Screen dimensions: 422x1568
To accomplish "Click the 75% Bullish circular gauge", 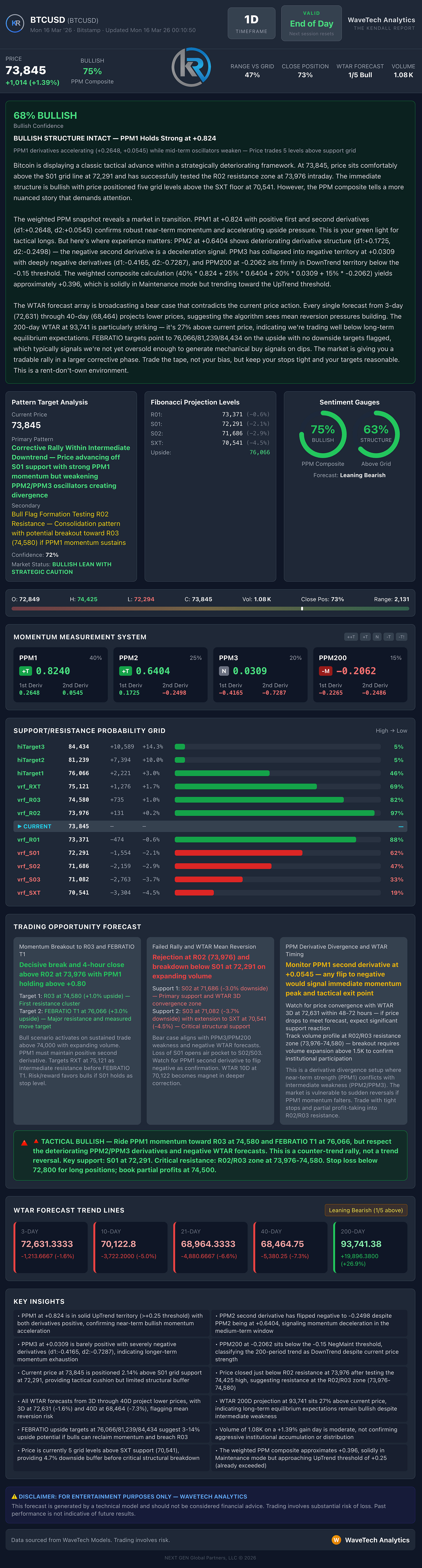I will [323, 434].
